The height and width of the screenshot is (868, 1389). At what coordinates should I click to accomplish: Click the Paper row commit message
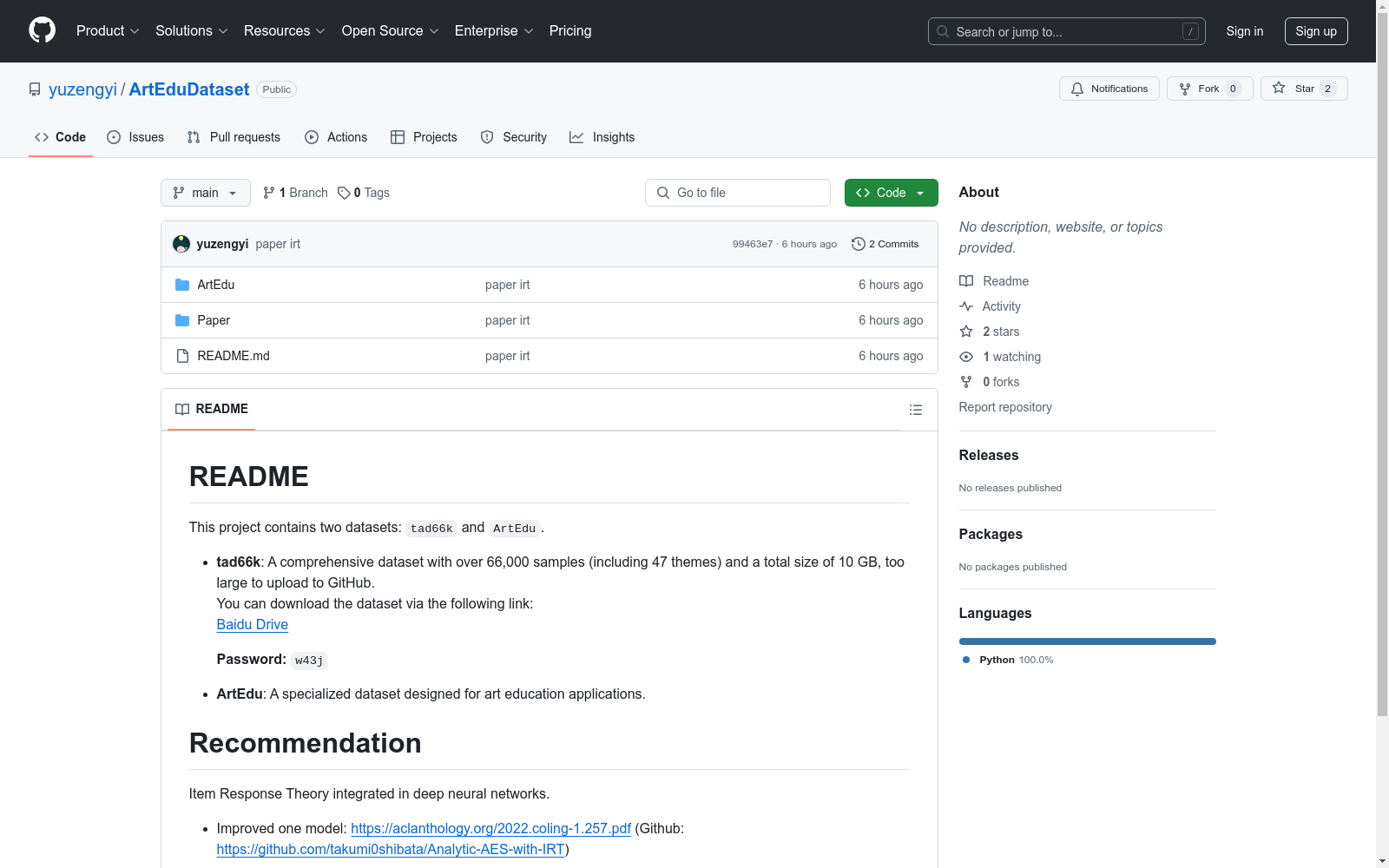coord(508,320)
